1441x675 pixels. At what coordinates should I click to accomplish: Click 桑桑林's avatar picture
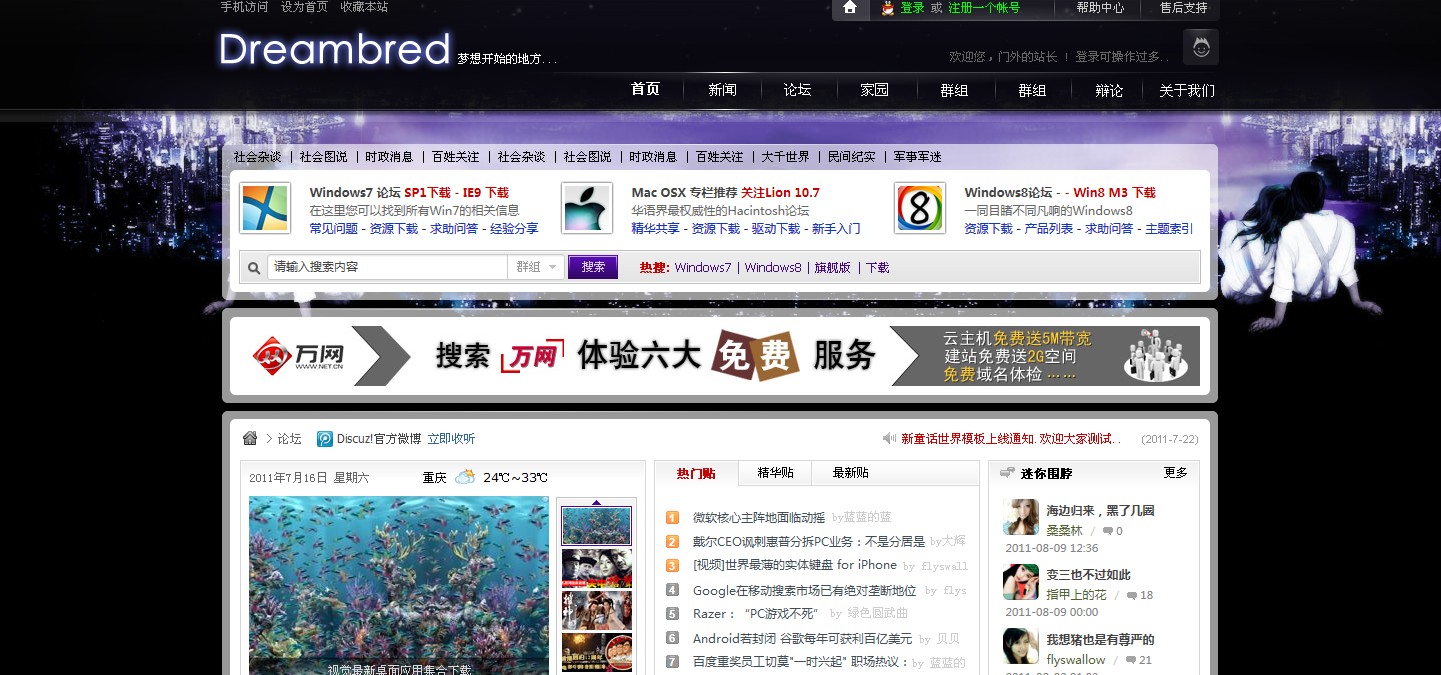point(1021,517)
